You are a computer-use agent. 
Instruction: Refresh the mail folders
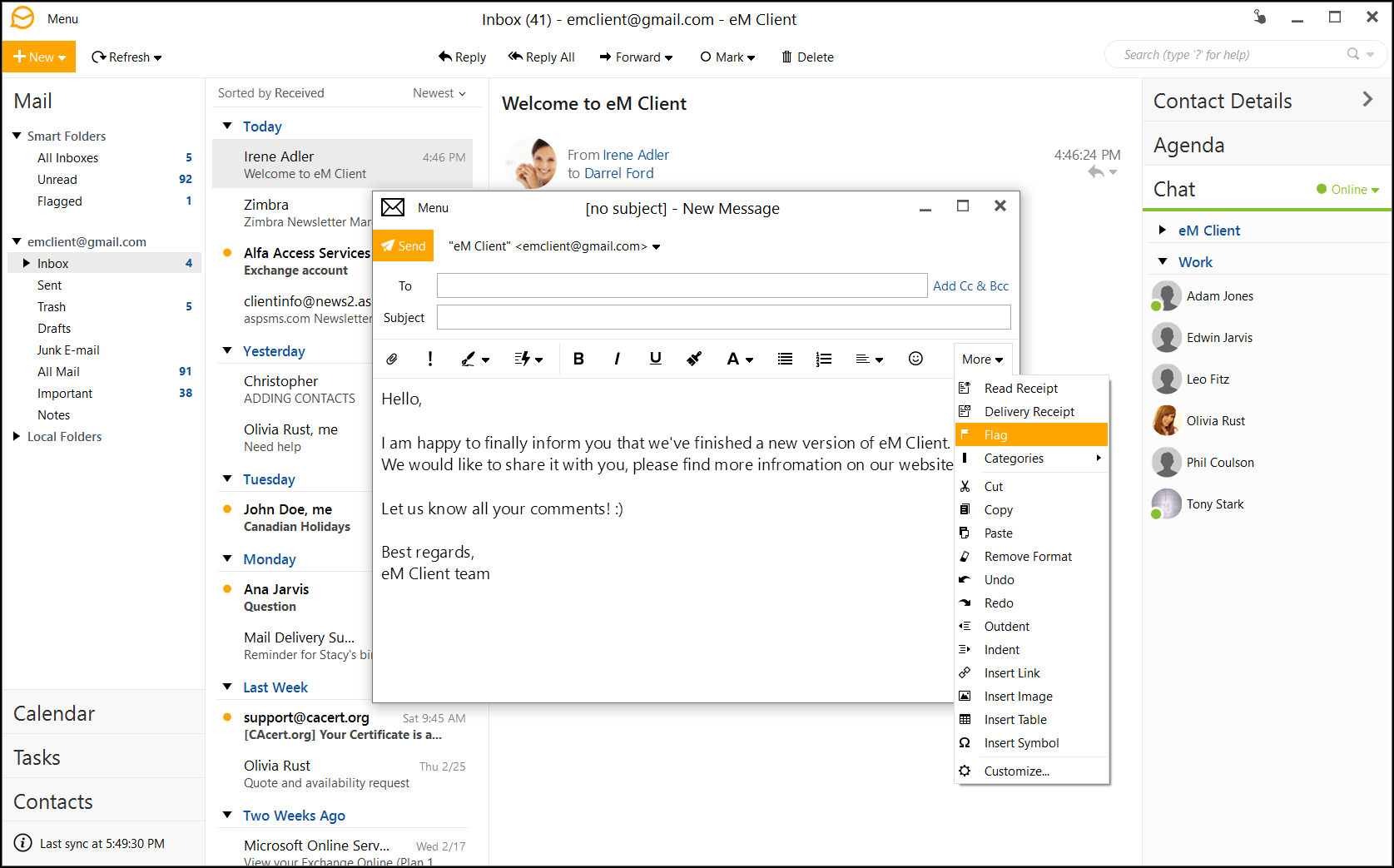[x=127, y=57]
